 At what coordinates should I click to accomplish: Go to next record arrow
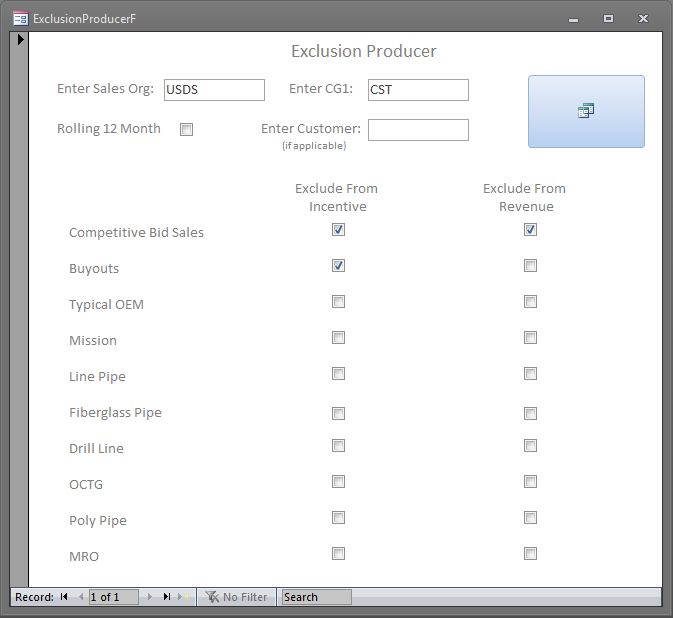[149, 597]
